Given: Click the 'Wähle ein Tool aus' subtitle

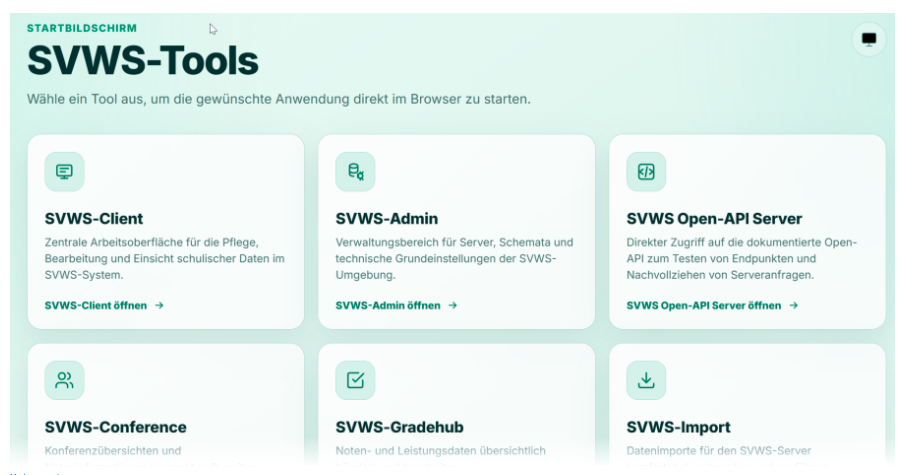Looking at the screenshot, I should (279, 100).
